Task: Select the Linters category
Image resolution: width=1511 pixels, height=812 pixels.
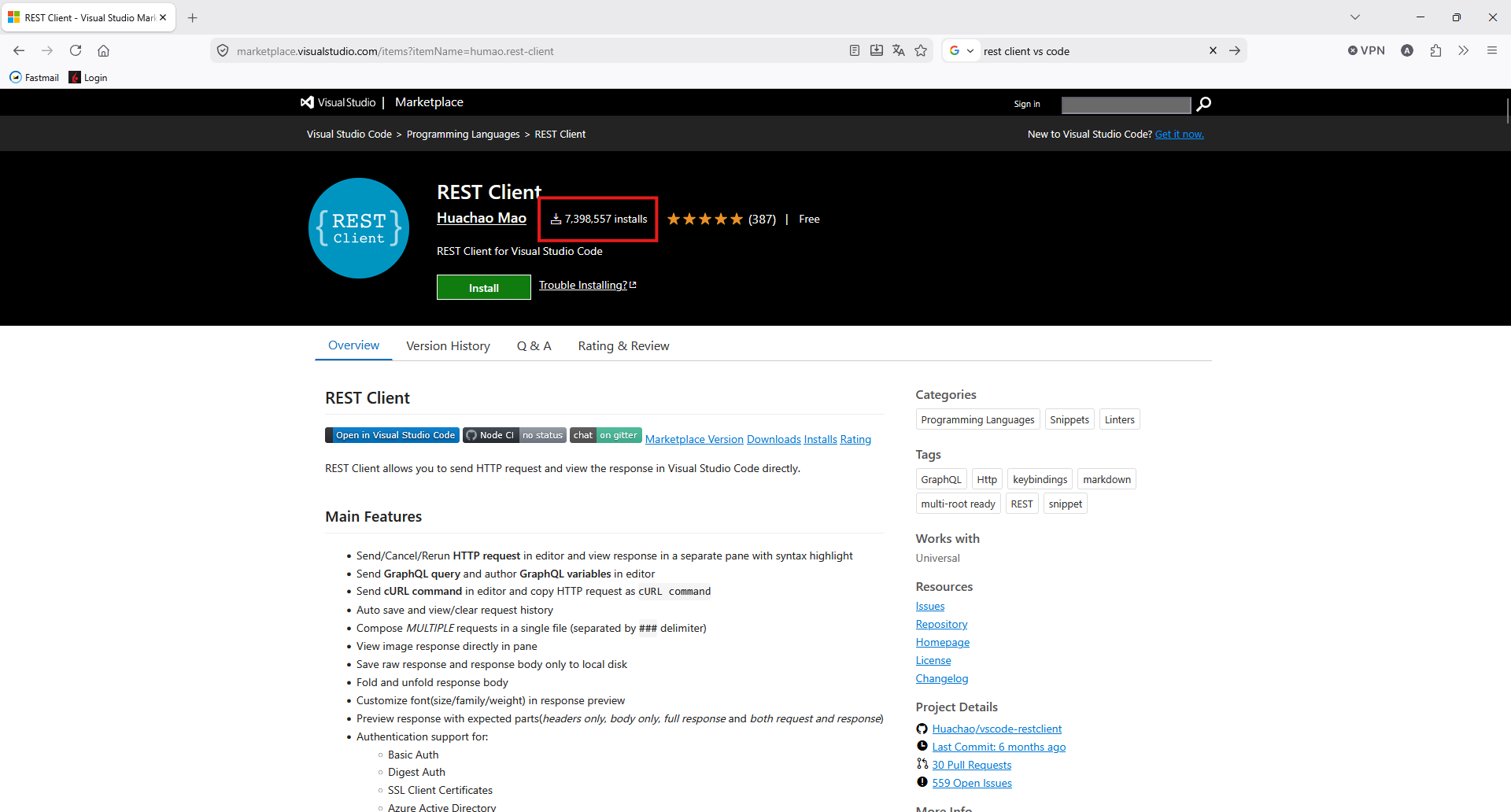Action: coord(1119,419)
